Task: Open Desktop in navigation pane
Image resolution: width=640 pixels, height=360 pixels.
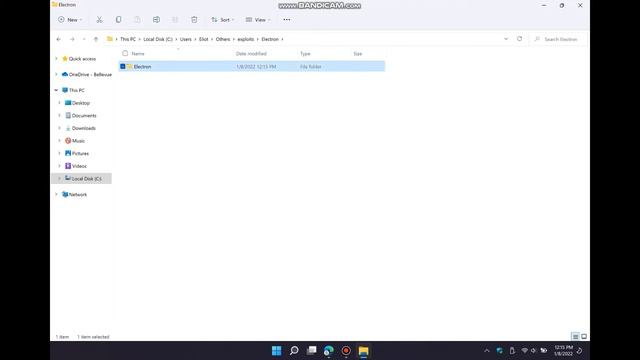Action: pos(81,103)
